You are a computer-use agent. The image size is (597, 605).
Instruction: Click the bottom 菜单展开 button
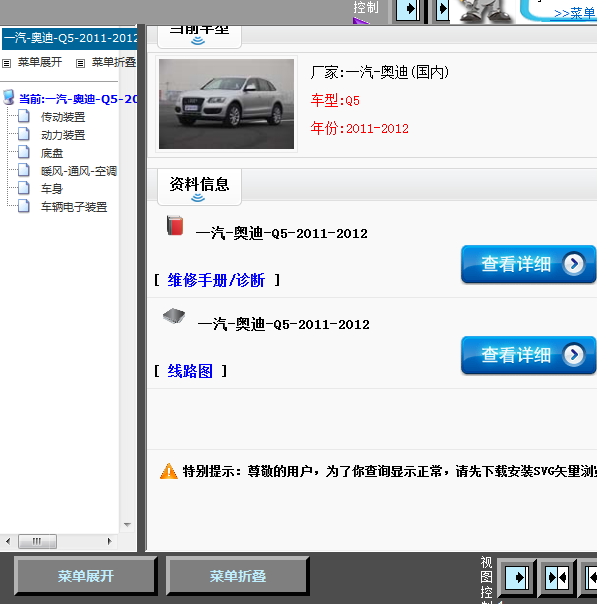[x=86, y=576]
